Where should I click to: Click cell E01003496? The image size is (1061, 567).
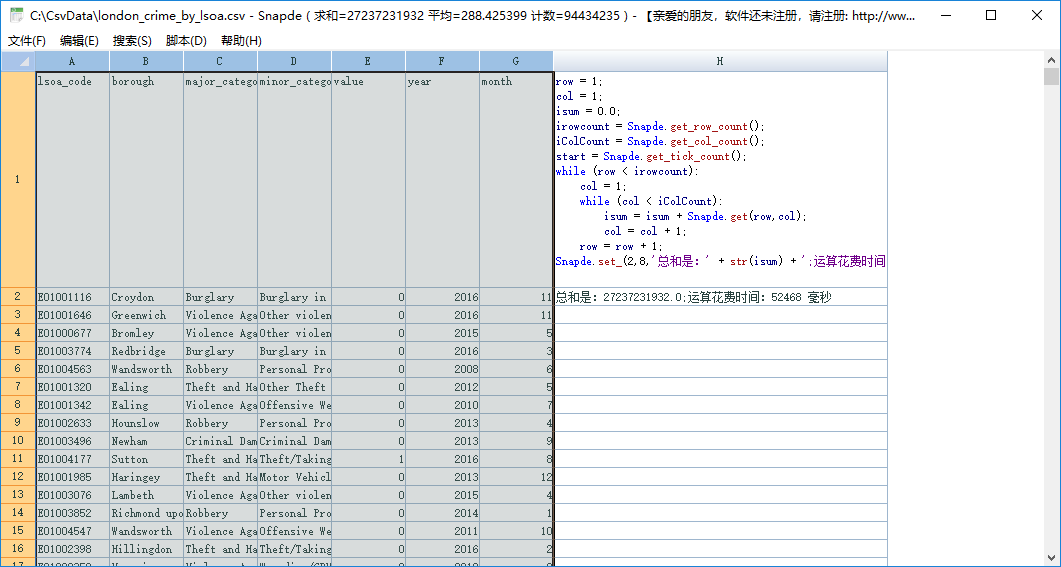(72, 440)
